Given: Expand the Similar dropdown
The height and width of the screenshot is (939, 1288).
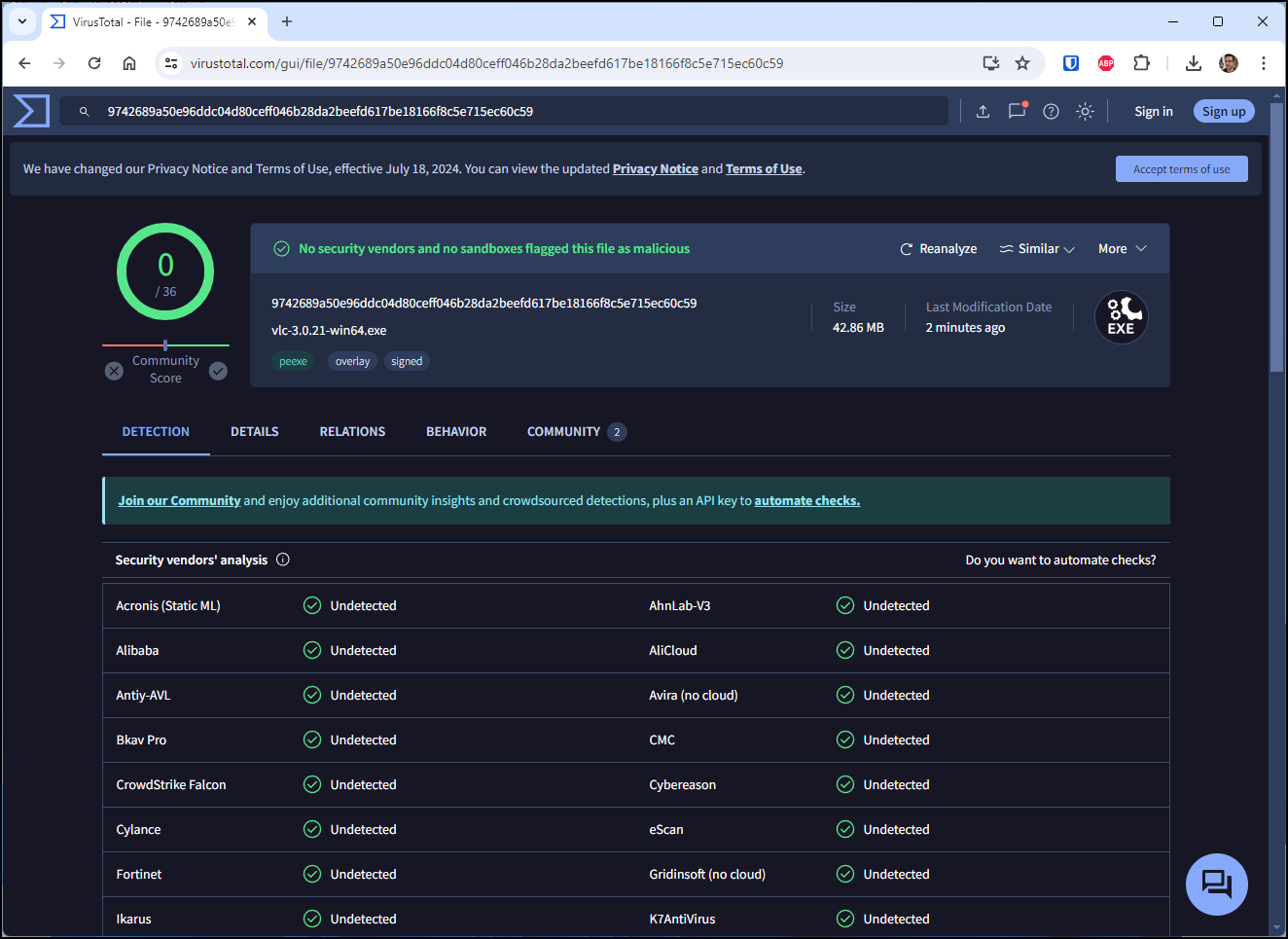Looking at the screenshot, I should (x=1037, y=249).
